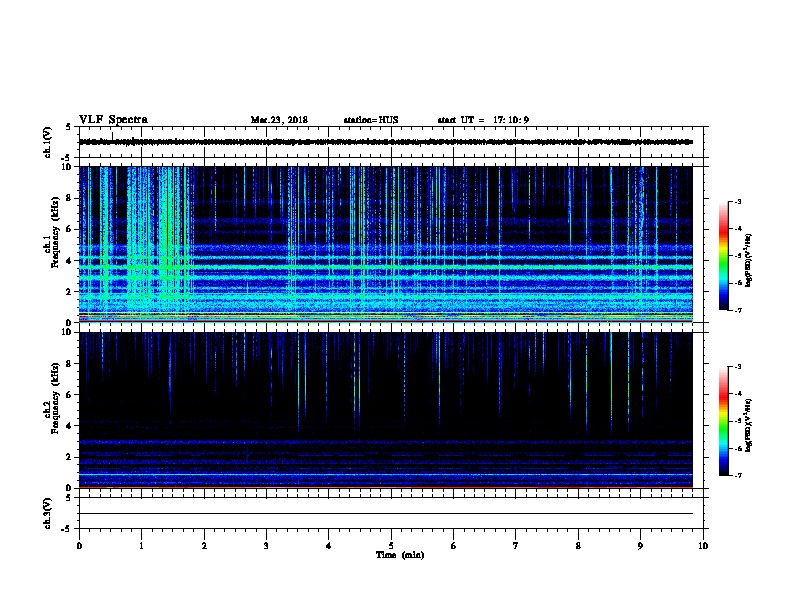
Task: Click the ch.2 spectrogram image
Action: [x=385, y=410]
